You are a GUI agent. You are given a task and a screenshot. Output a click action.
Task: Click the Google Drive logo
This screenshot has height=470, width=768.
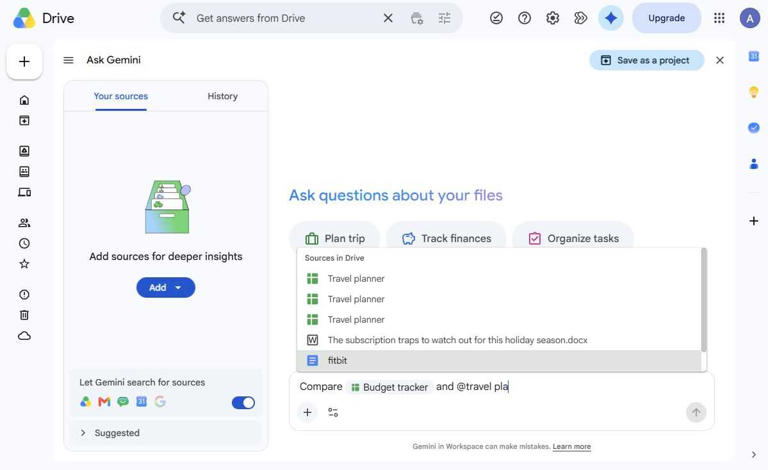click(24, 18)
